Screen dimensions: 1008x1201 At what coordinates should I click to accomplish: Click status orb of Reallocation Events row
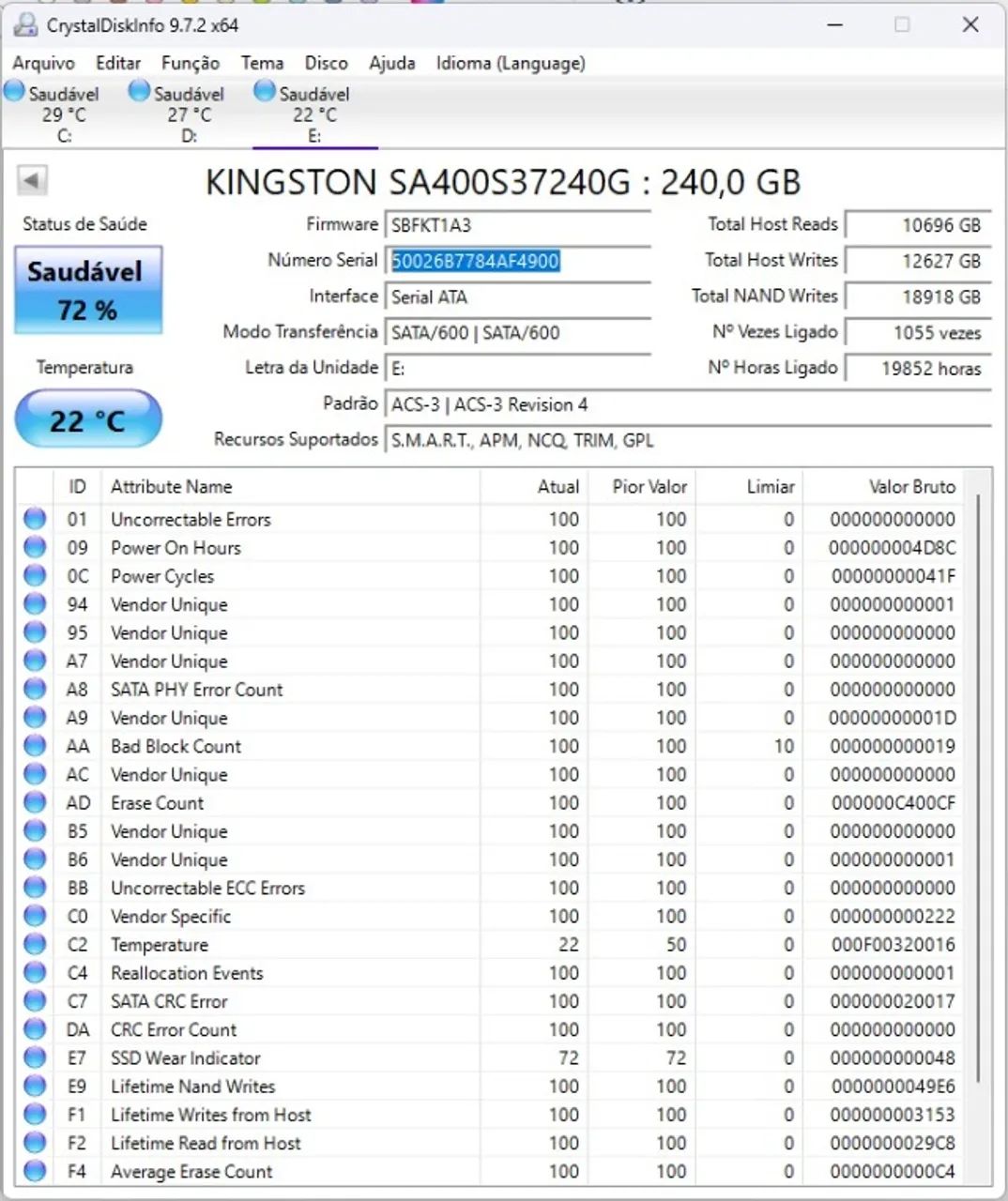(35, 972)
